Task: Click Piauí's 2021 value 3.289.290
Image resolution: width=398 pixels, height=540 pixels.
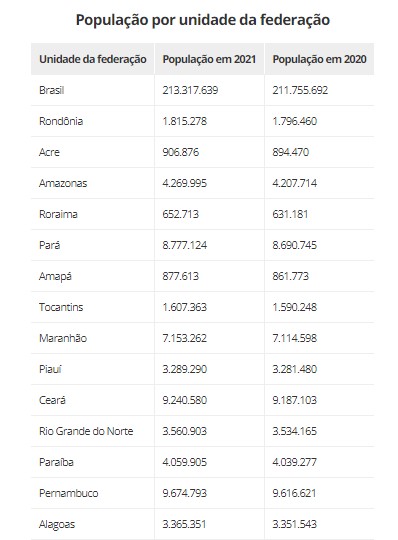Action: coord(185,369)
